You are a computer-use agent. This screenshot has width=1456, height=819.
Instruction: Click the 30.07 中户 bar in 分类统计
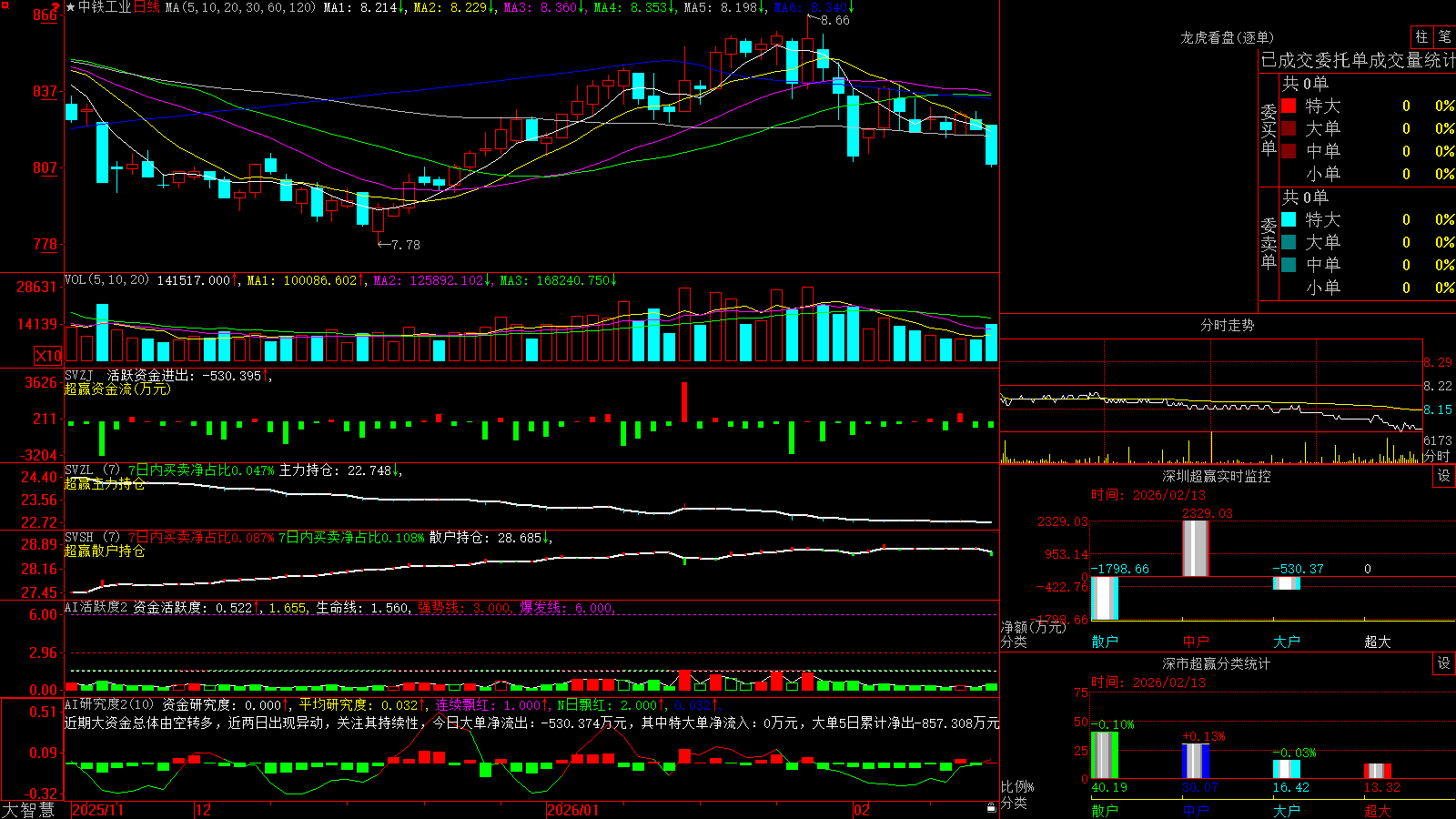(x=1196, y=761)
